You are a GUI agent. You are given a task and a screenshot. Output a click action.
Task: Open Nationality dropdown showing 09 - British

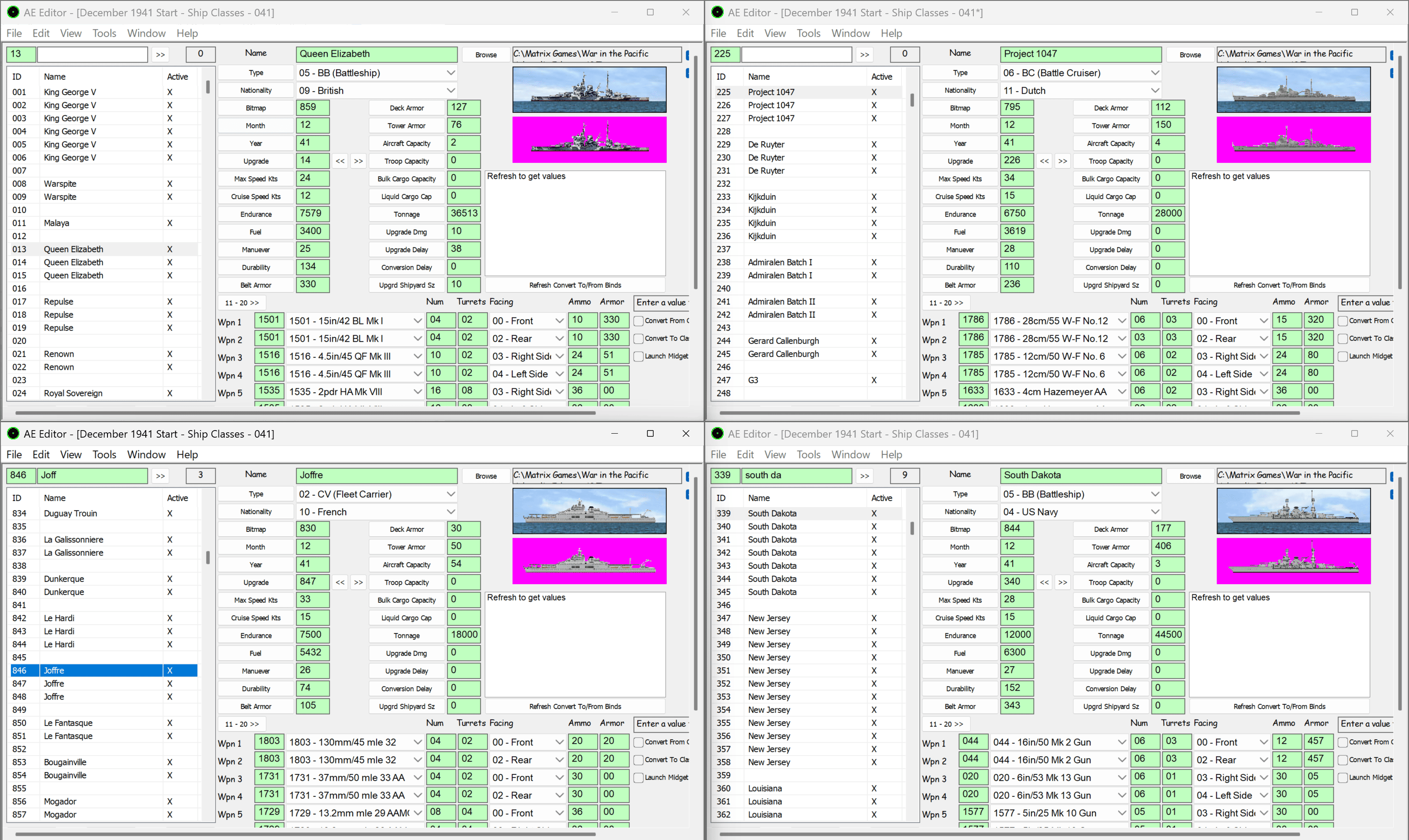377,91
